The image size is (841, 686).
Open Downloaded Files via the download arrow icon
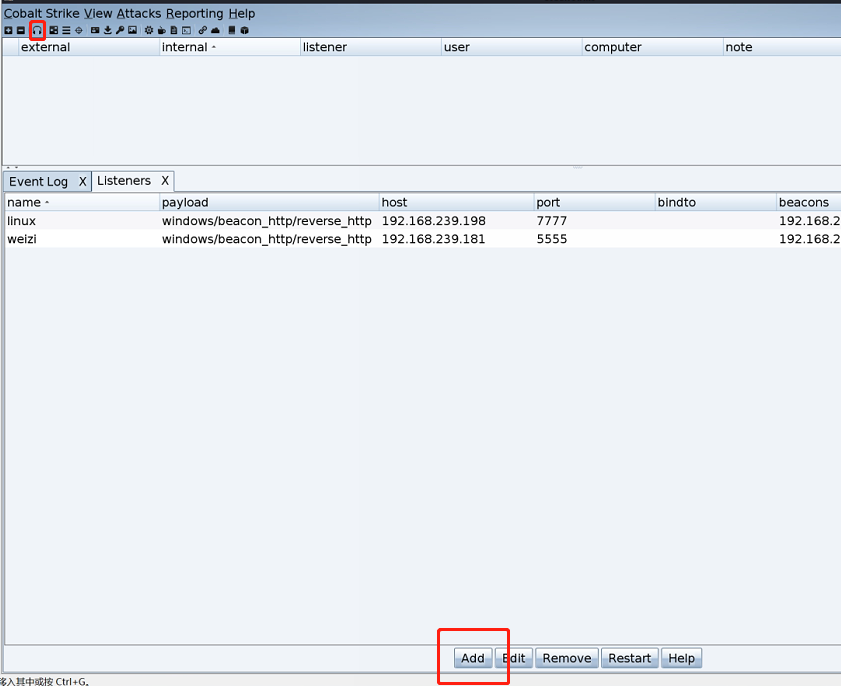click(108, 30)
